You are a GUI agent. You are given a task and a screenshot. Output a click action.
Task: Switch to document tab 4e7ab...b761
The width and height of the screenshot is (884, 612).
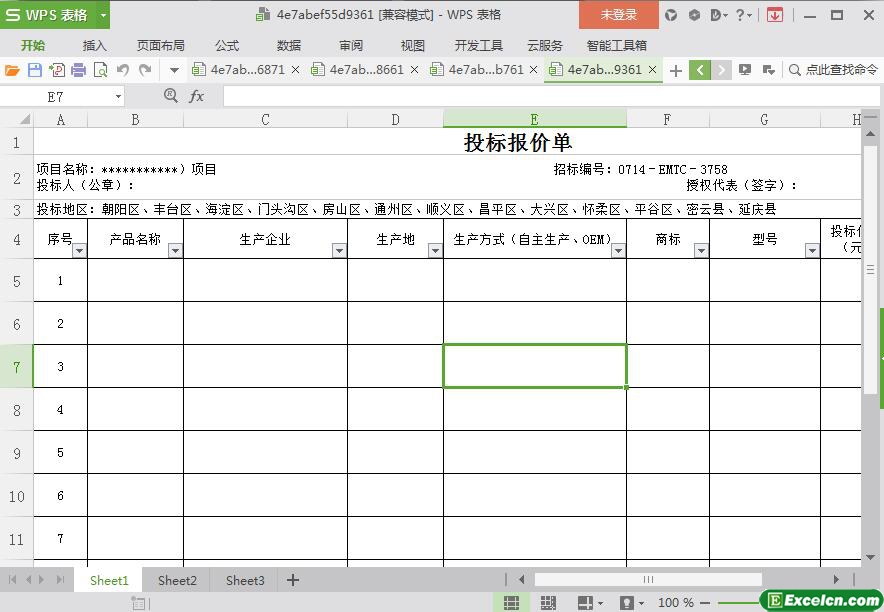pos(478,70)
